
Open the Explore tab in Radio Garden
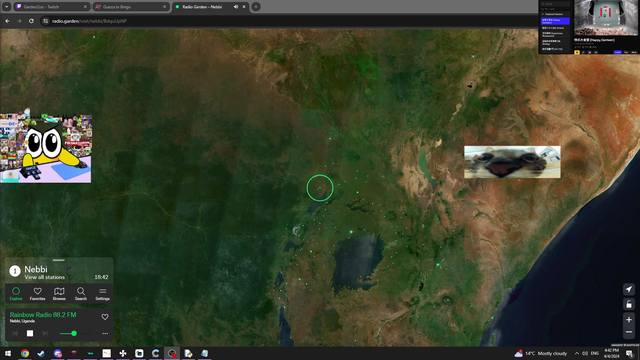pyautogui.click(x=16, y=293)
